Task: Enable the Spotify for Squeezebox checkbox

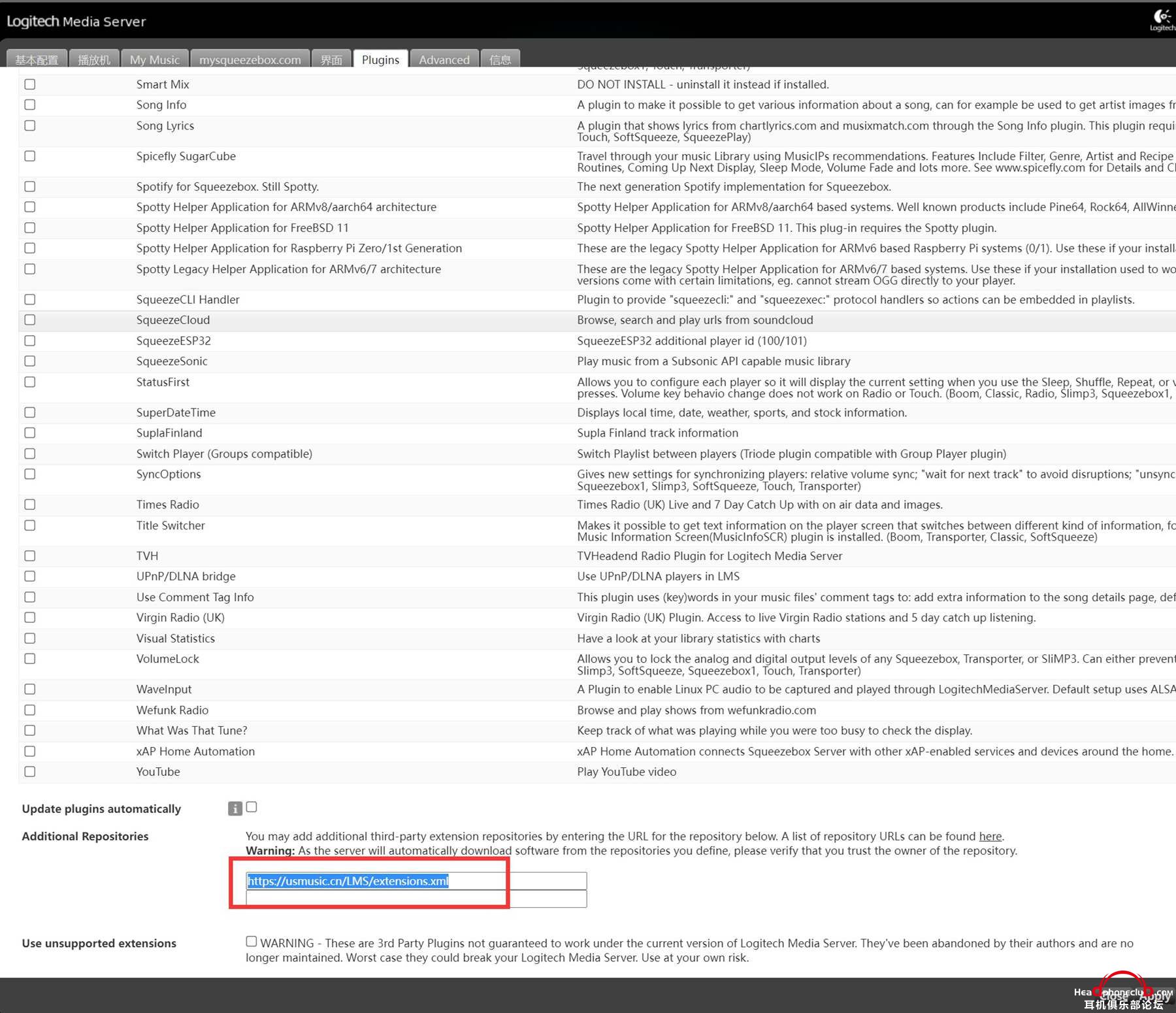Action: (x=30, y=187)
